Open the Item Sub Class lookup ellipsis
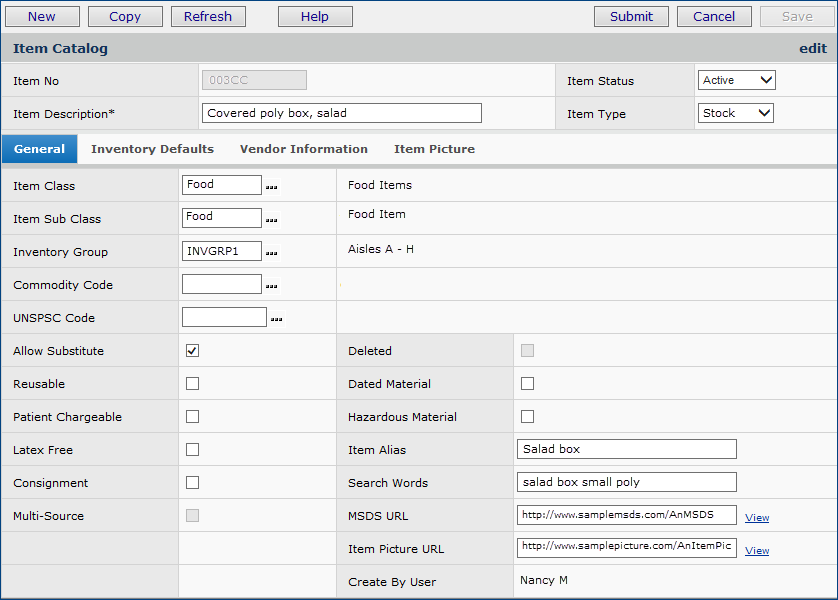 (271, 220)
